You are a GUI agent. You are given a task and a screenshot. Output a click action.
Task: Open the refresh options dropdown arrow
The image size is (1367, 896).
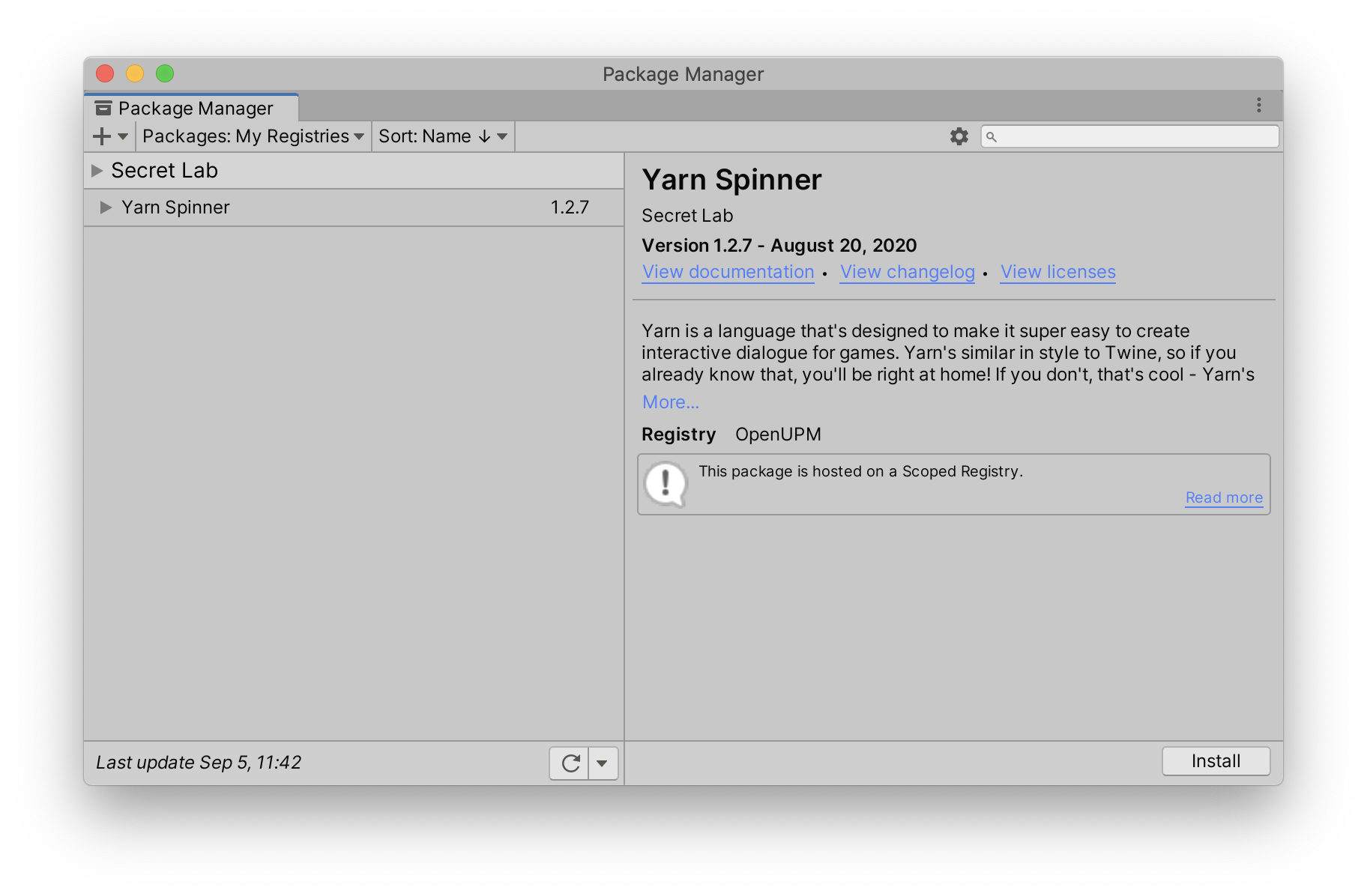[x=602, y=763]
